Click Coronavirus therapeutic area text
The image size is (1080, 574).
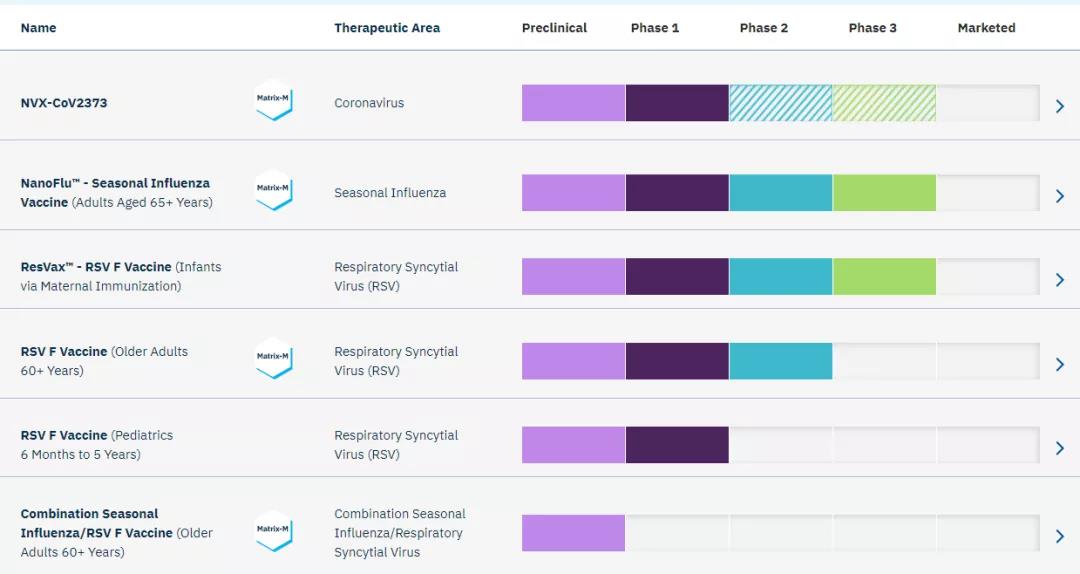pos(369,103)
